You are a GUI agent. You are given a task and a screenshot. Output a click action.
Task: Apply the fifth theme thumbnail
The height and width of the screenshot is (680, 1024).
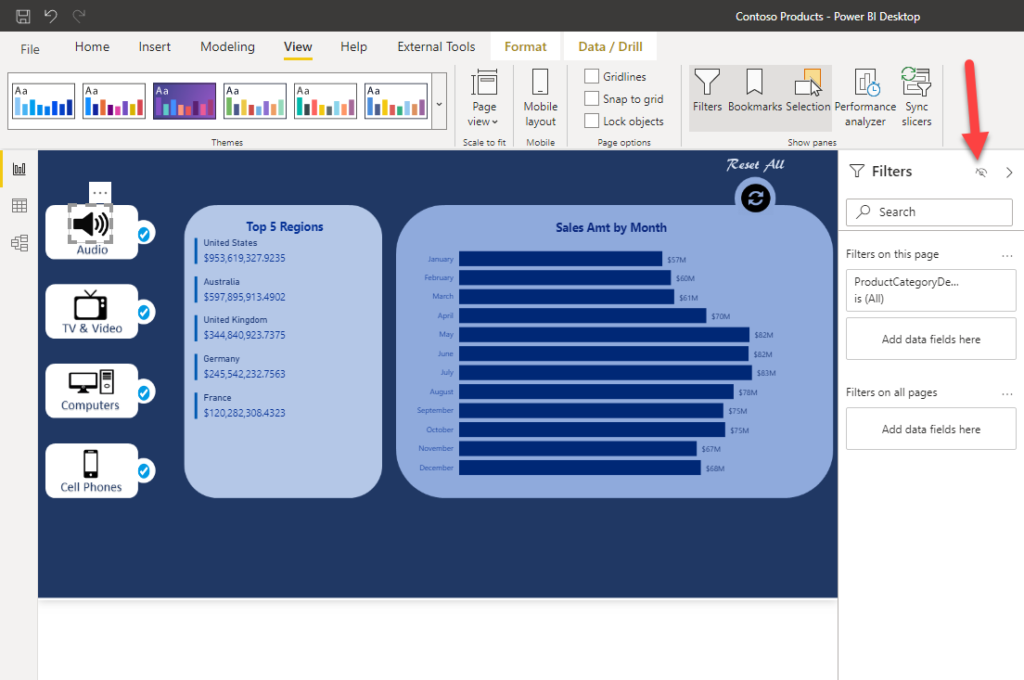[x=326, y=101]
